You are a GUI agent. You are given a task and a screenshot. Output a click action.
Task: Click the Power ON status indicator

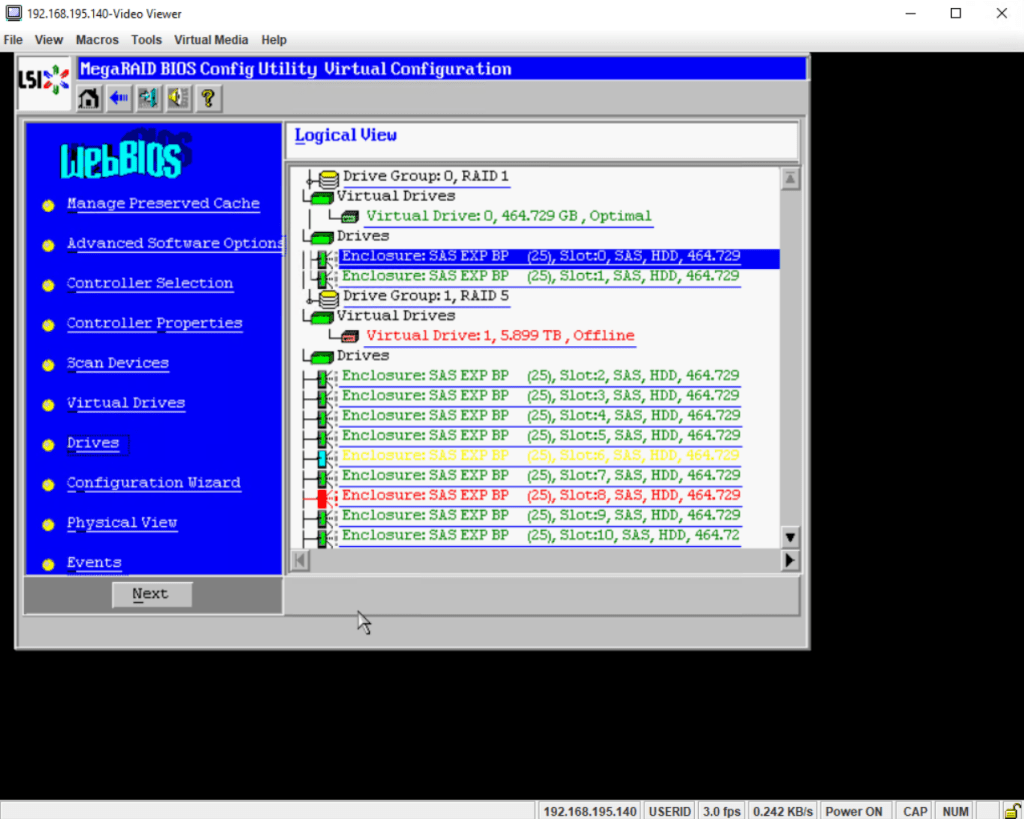coord(854,811)
